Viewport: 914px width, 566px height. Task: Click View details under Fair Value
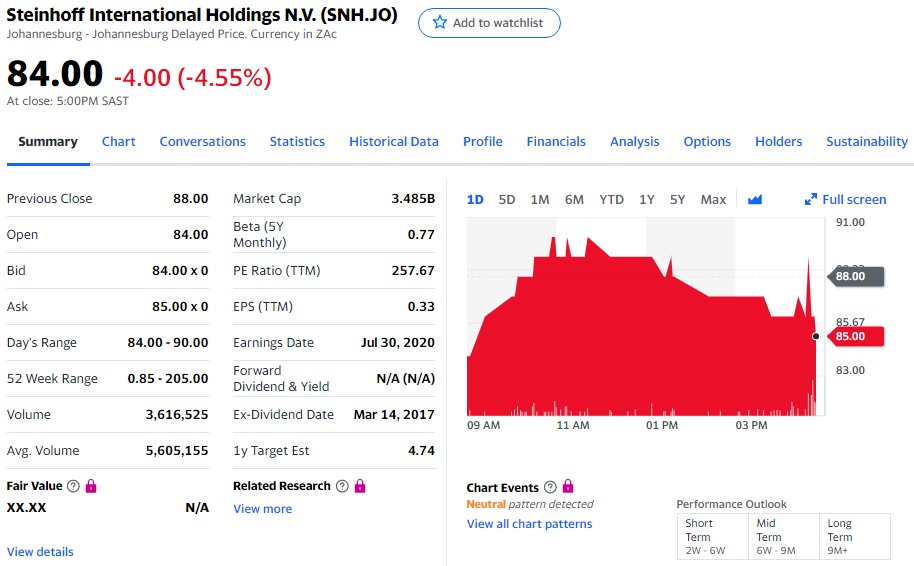pyautogui.click(x=40, y=551)
